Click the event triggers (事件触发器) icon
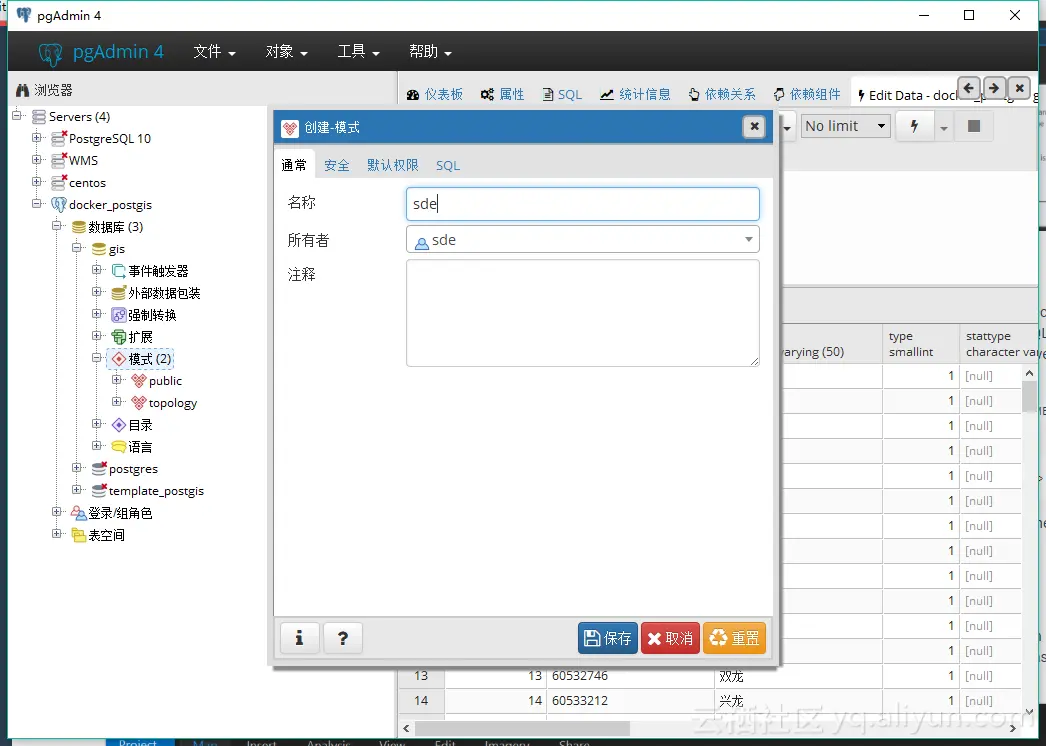This screenshot has height=746, width=1046. click(119, 271)
